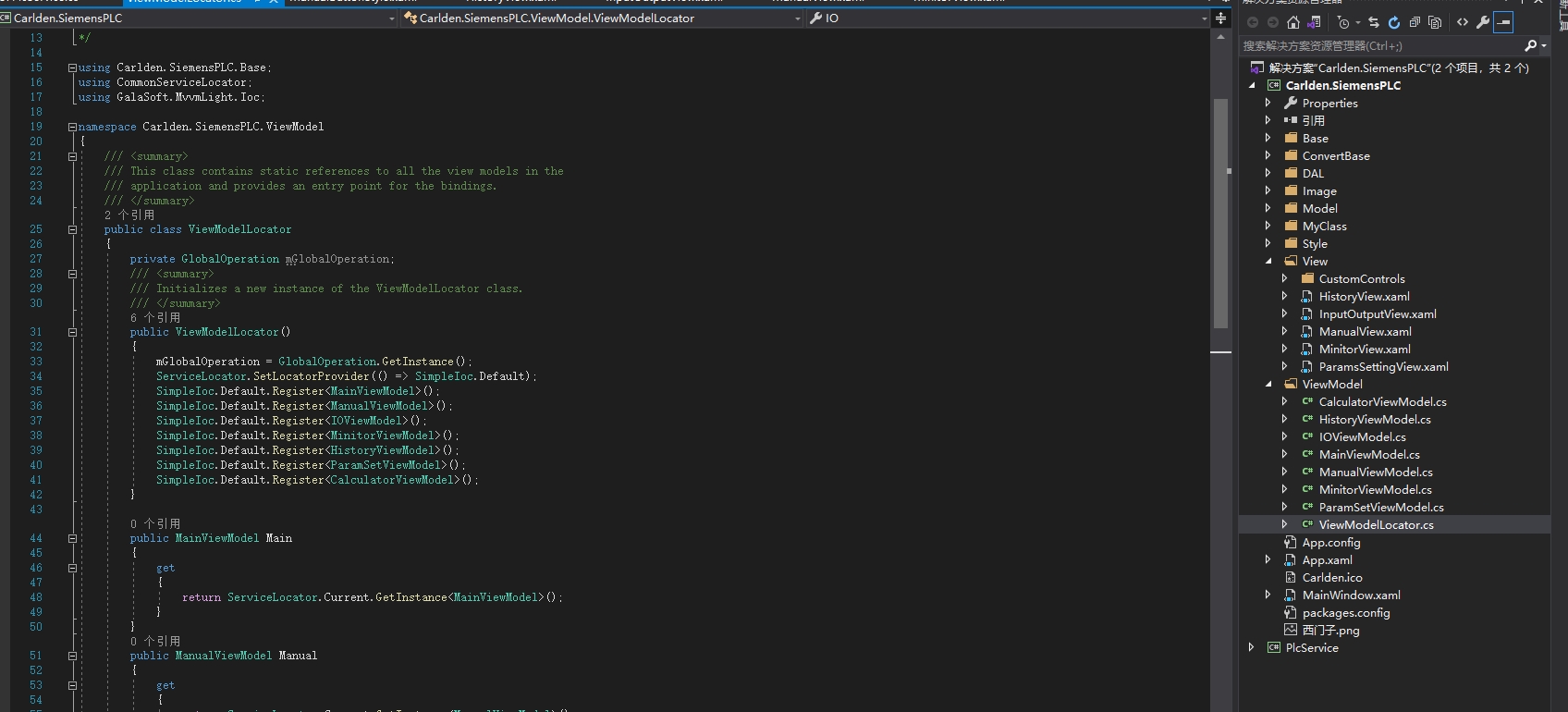Select IOViewModel.cs file

pyautogui.click(x=1362, y=436)
